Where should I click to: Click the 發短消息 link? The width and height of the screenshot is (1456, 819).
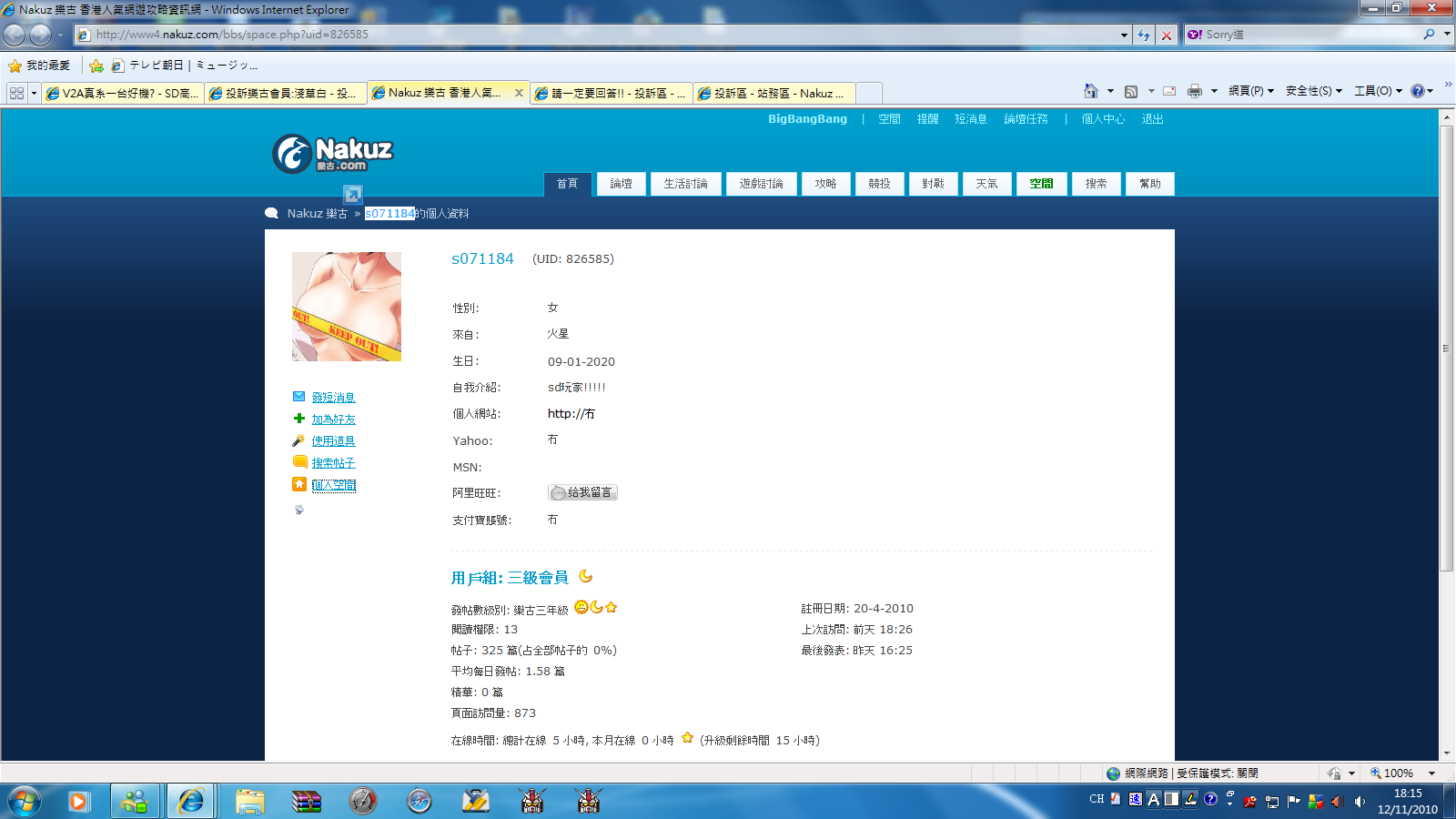click(334, 398)
